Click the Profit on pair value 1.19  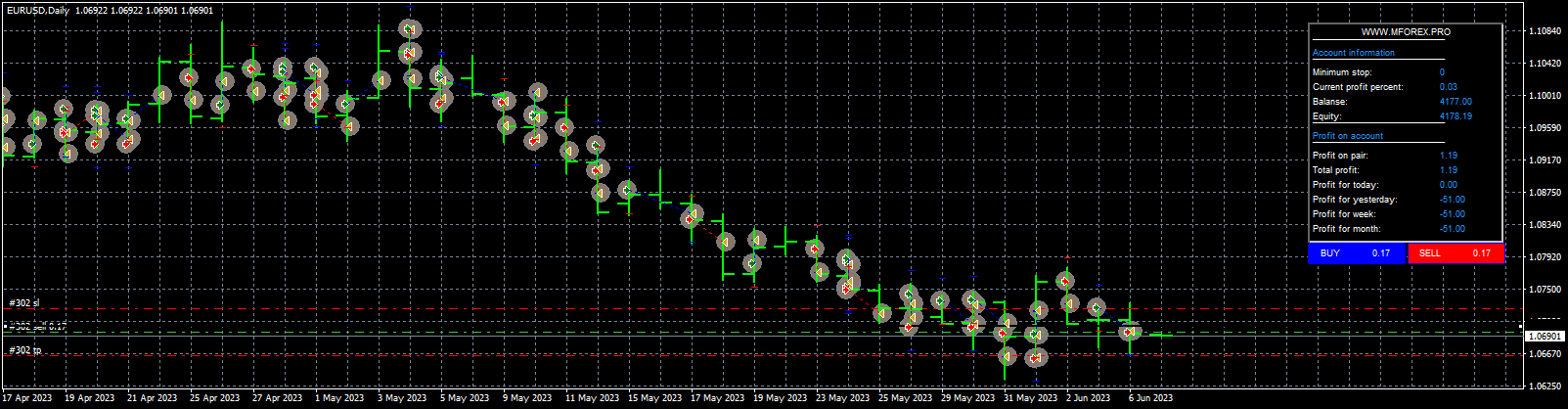click(x=1448, y=156)
